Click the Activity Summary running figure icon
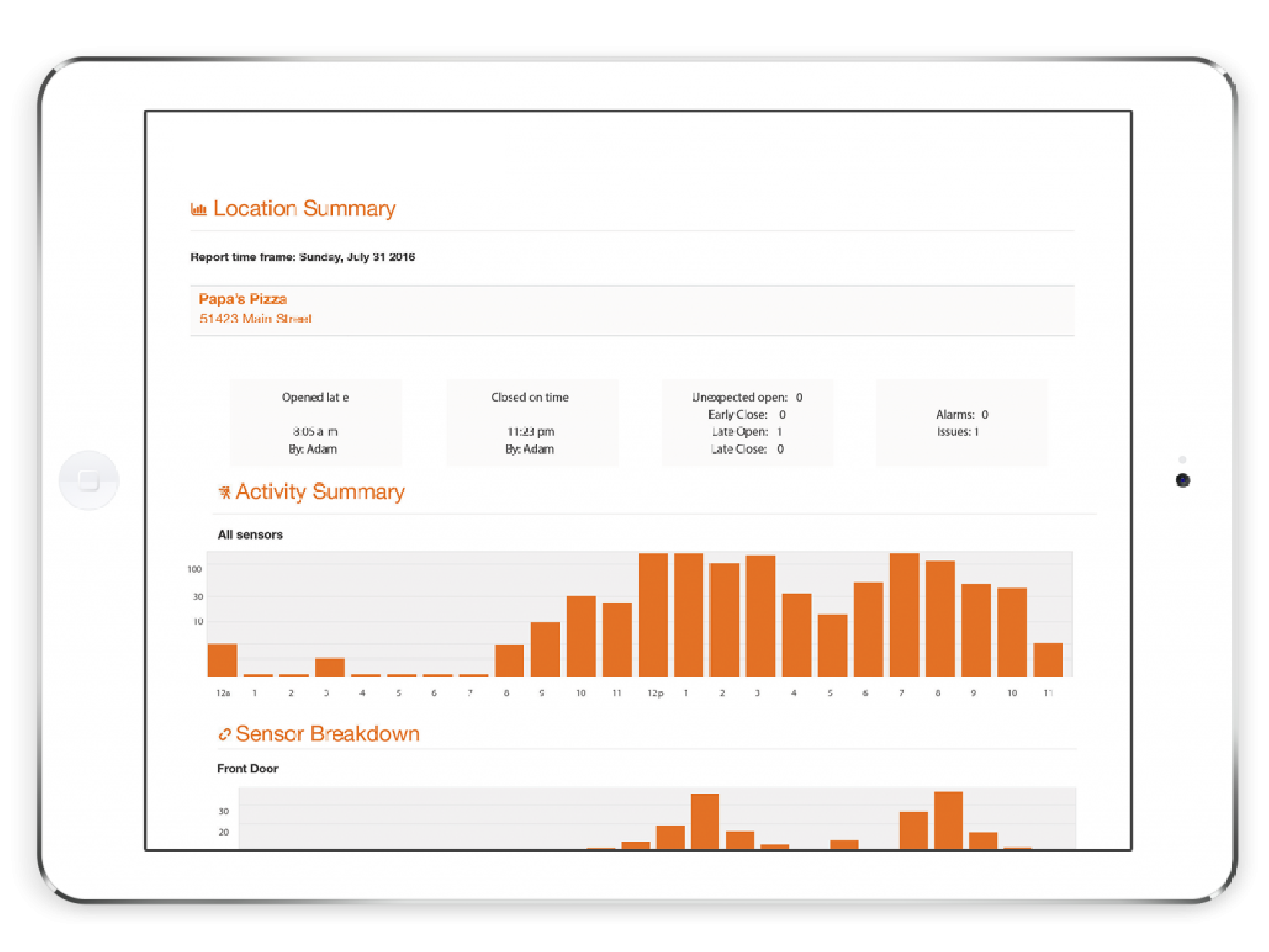Screen dimensions: 1269x952 (225, 493)
